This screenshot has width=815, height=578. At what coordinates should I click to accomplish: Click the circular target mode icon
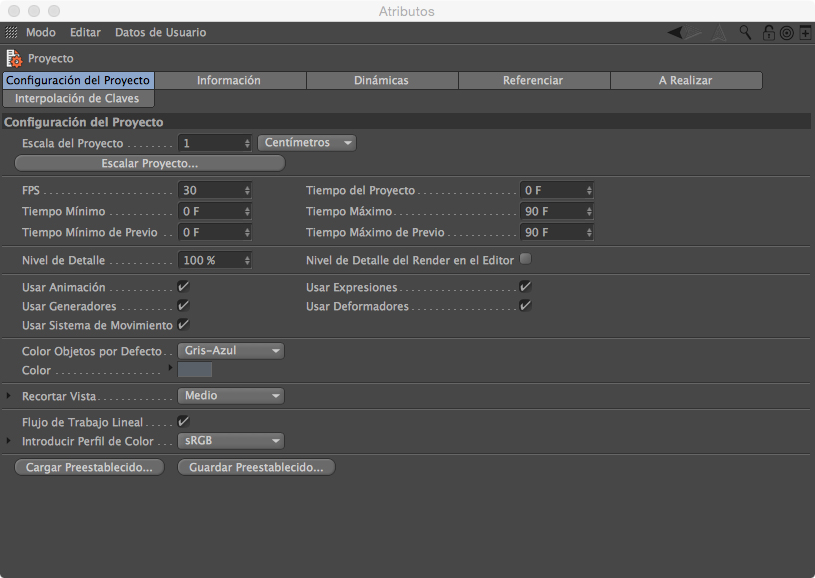[x=787, y=33]
